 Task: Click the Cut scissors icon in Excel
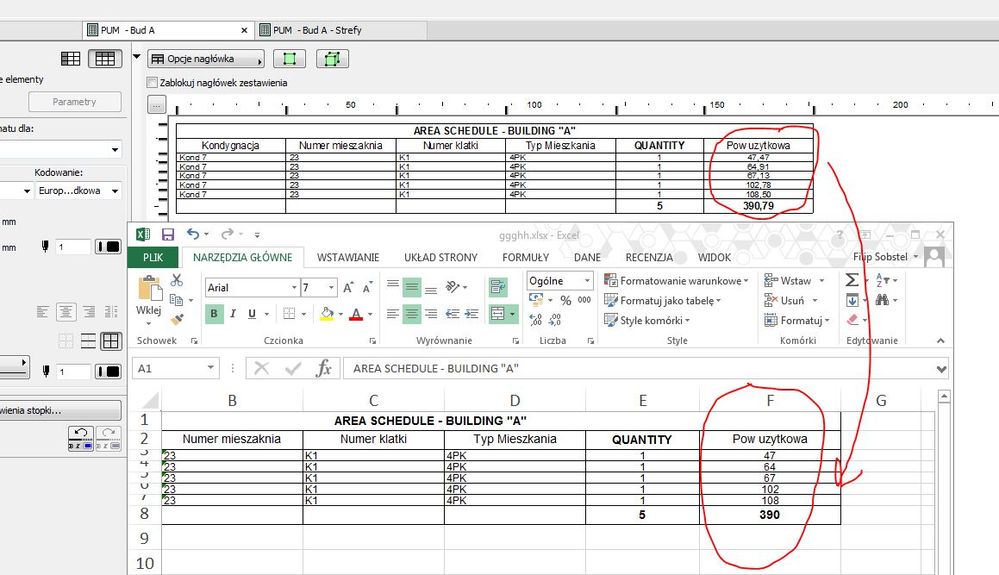point(176,280)
